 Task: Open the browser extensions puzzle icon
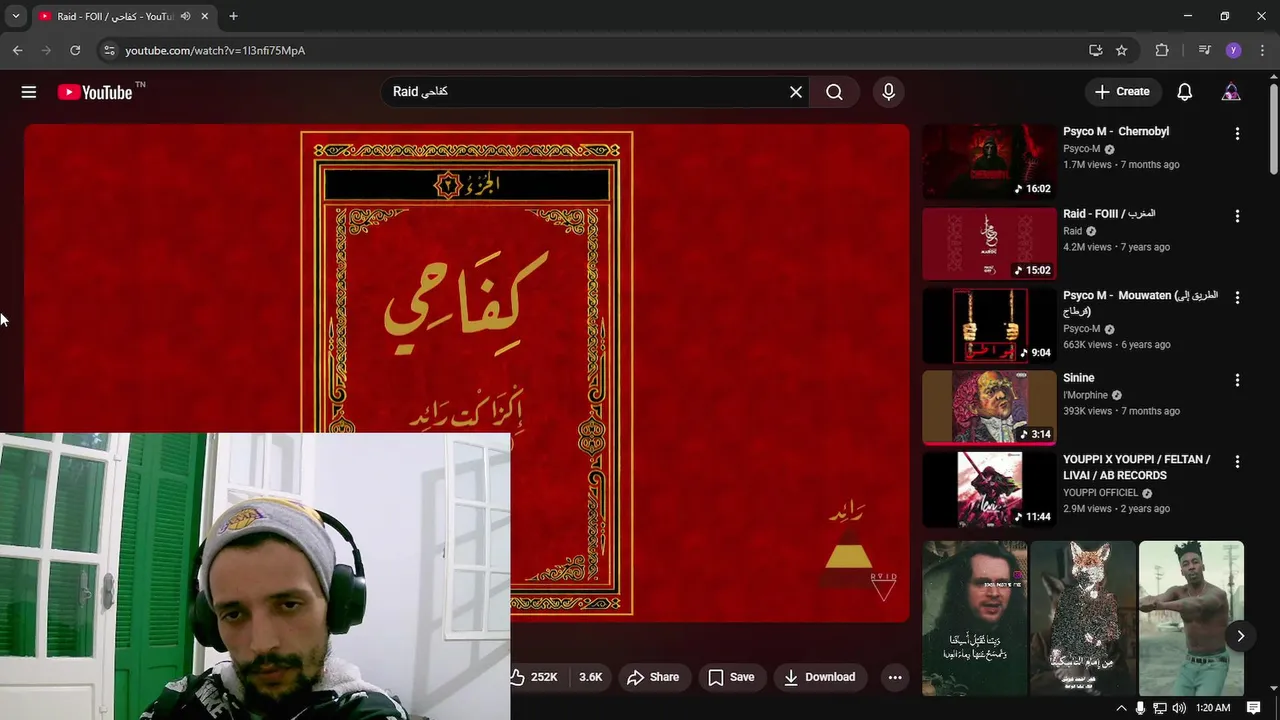pos(1162,50)
